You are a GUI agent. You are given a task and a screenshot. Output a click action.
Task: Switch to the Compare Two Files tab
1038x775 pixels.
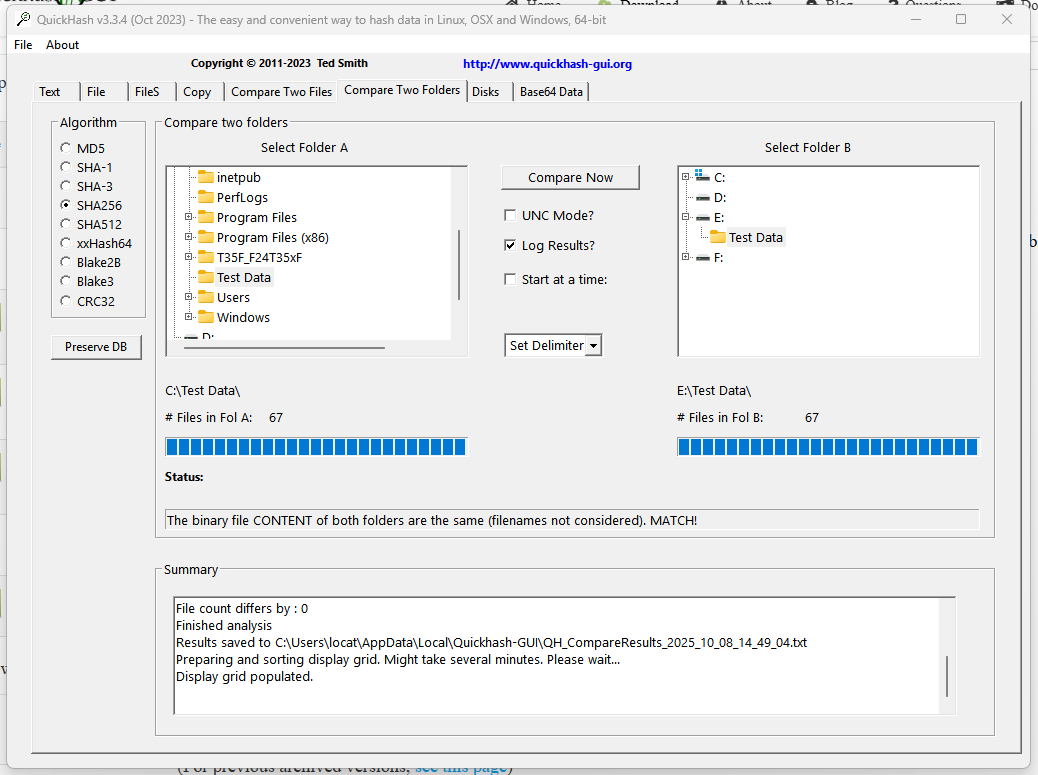pos(281,92)
